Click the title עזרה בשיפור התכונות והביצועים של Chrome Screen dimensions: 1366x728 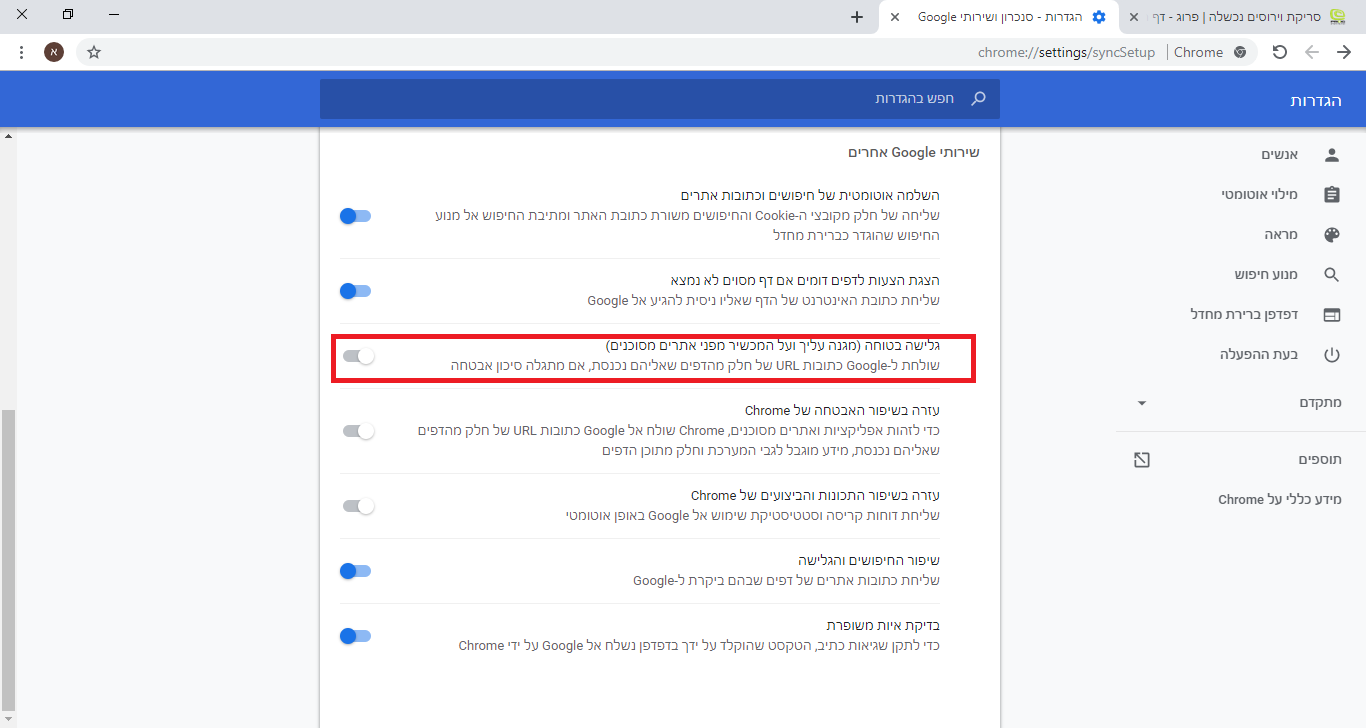click(x=815, y=495)
